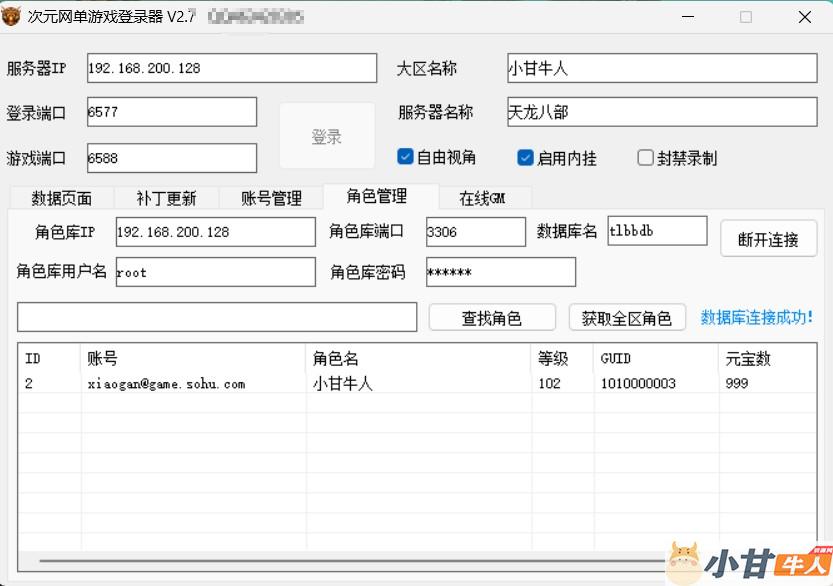Image resolution: width=833 pixels, height=586 pixels.
Task: Click the 数据库名 field showing tlbbdb
Action: tap(657, 231)
